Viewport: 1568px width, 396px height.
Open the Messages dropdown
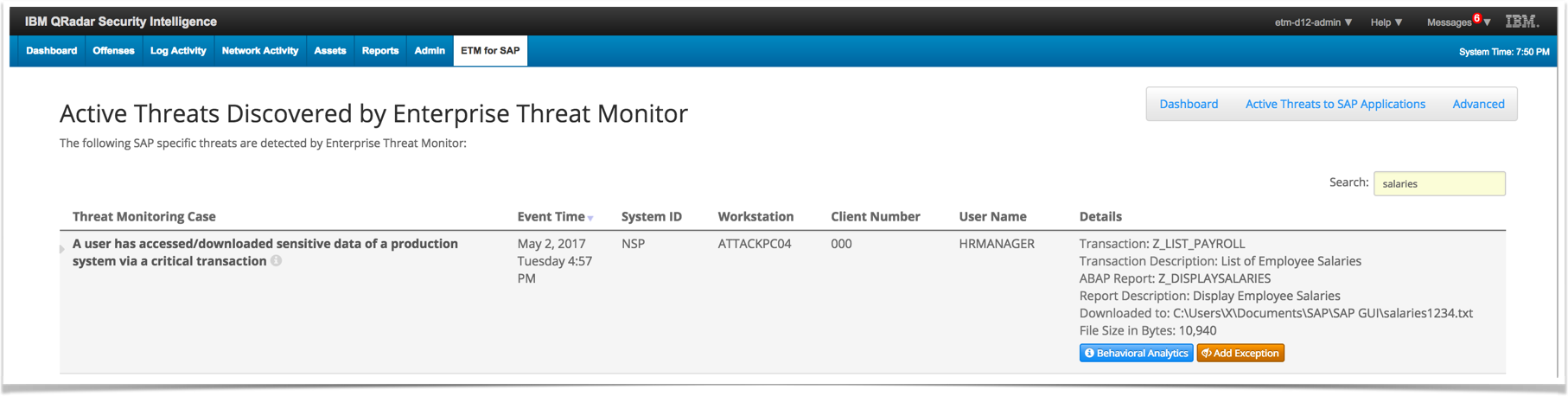click(x=1458, y=22)
